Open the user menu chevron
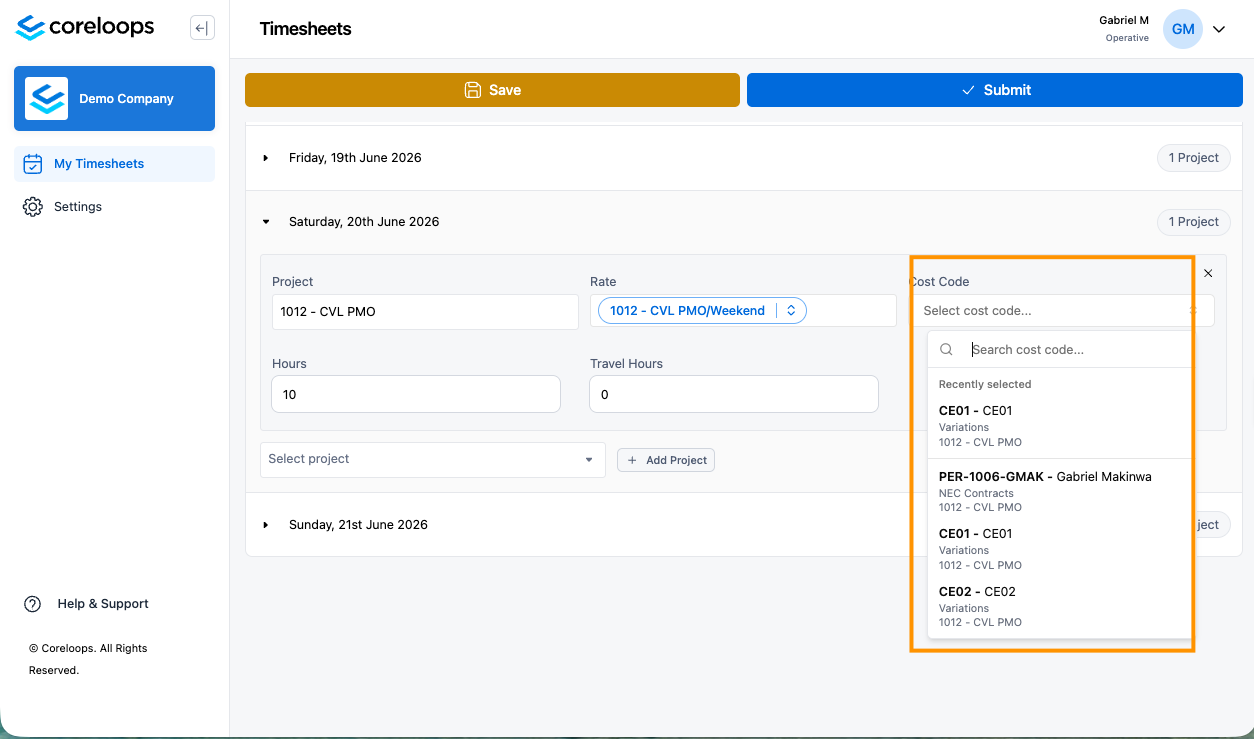This screenshot has height=739, width=1254. (1219, 29)
